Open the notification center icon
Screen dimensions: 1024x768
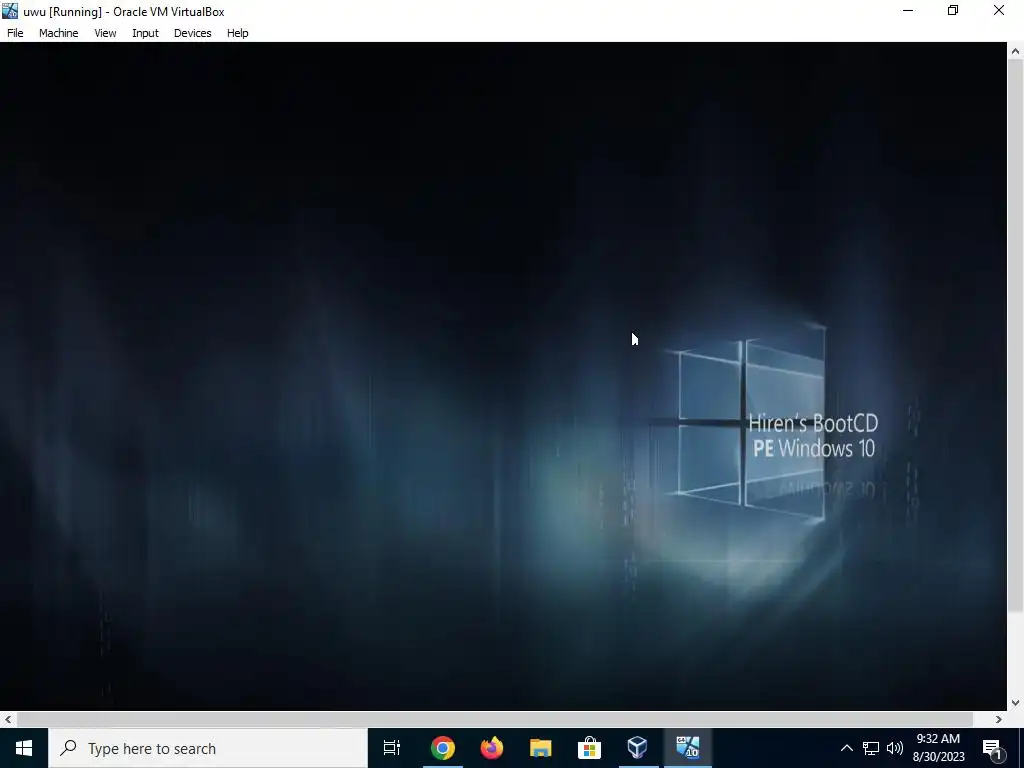pyautogui.click(x=993, y=748)
